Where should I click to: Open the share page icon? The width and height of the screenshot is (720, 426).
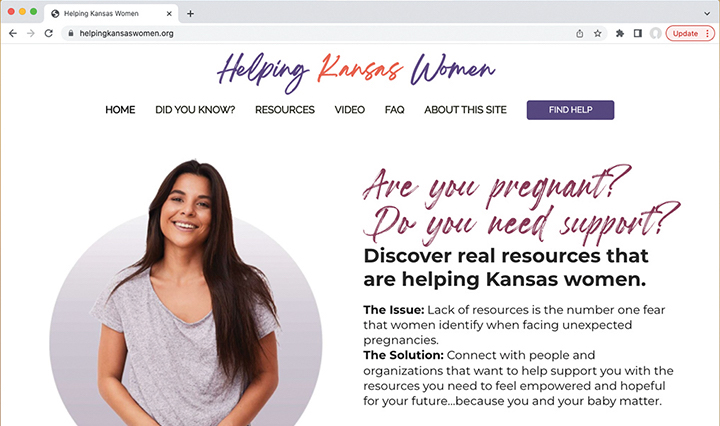[x=580, y=34]
